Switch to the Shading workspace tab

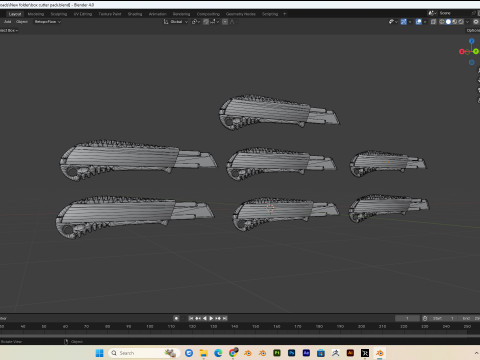pos(135,14)
